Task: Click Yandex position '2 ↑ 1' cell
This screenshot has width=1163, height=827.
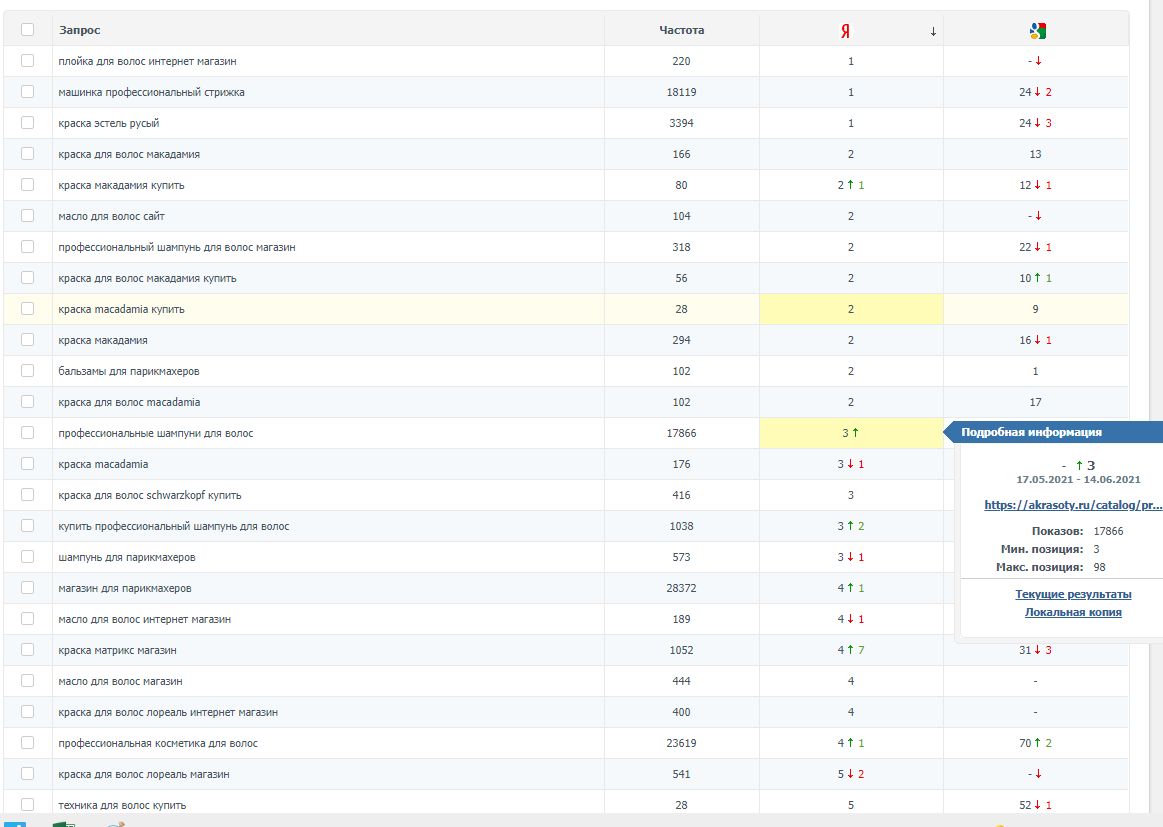Action: point(851,185)
